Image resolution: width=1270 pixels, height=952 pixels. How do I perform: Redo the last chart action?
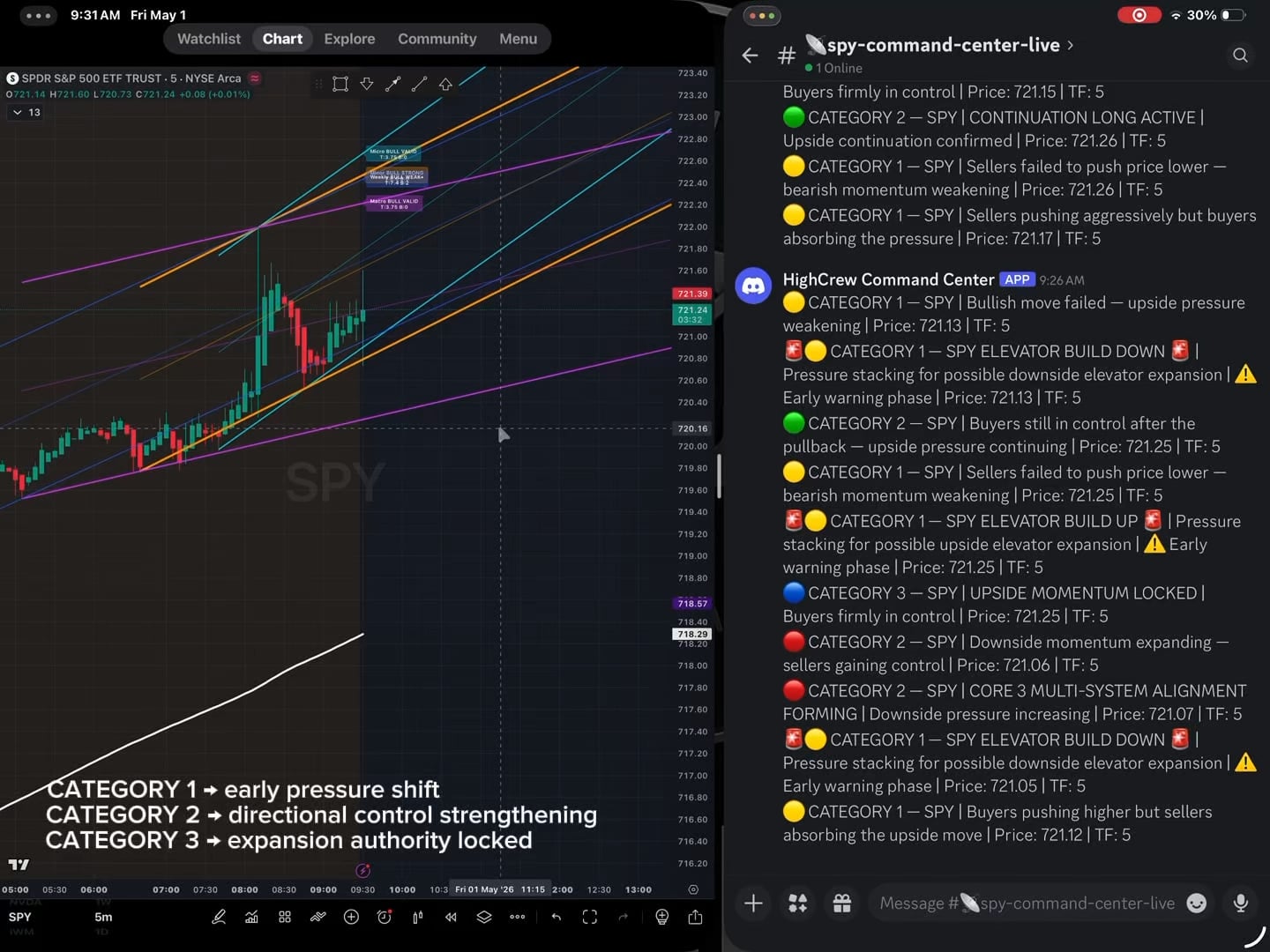(624, 917)
